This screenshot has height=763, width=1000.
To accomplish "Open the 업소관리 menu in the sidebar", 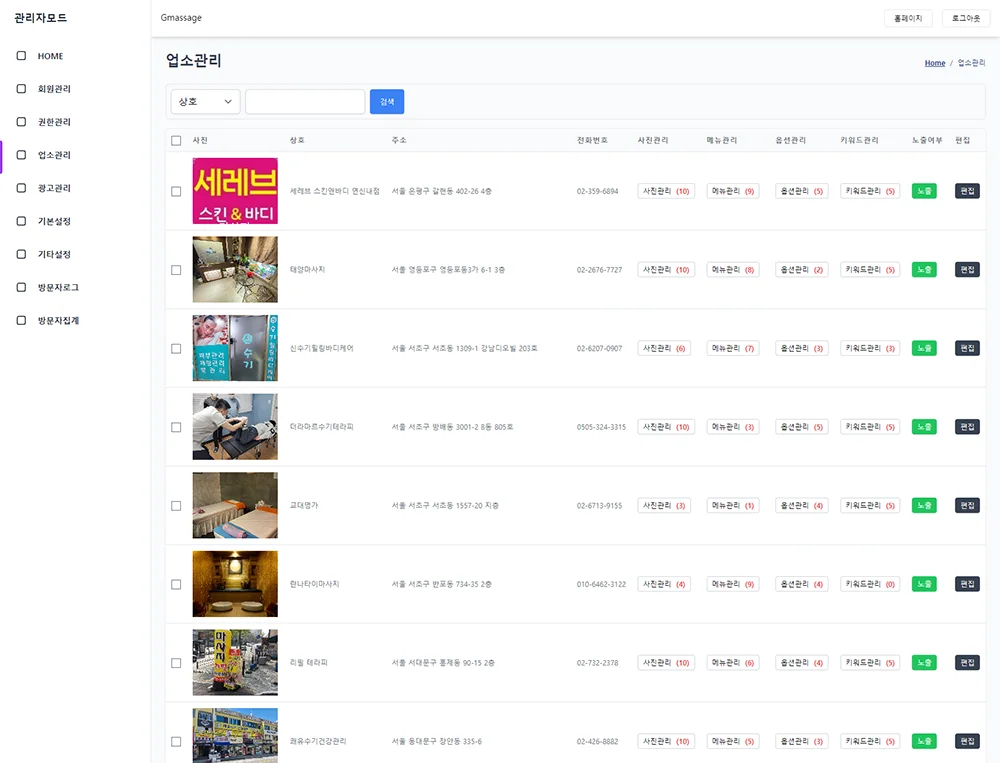I will (x=54, y=155).
